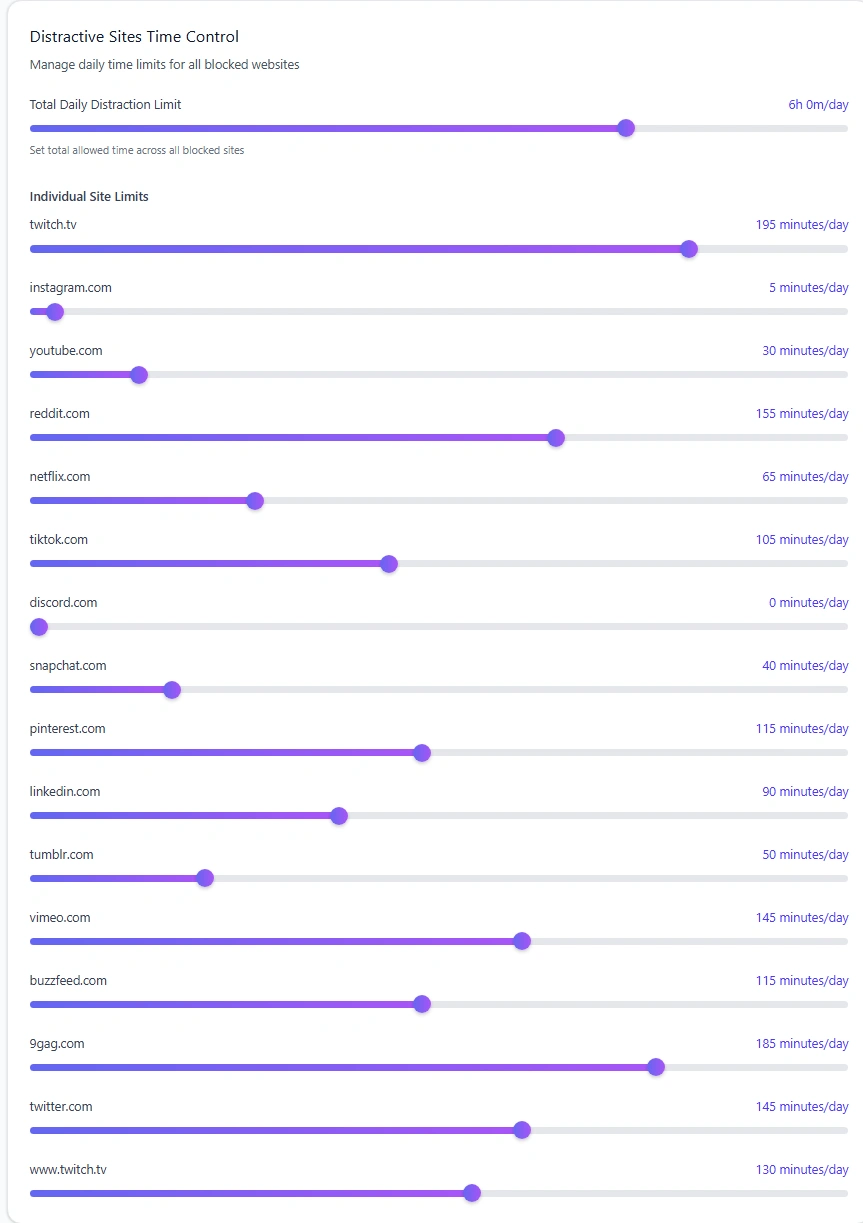863x1223 pixels.
Task: Click the twitch.tv slider thumb at 195 minutes
Action: click(x=689, y=249)
